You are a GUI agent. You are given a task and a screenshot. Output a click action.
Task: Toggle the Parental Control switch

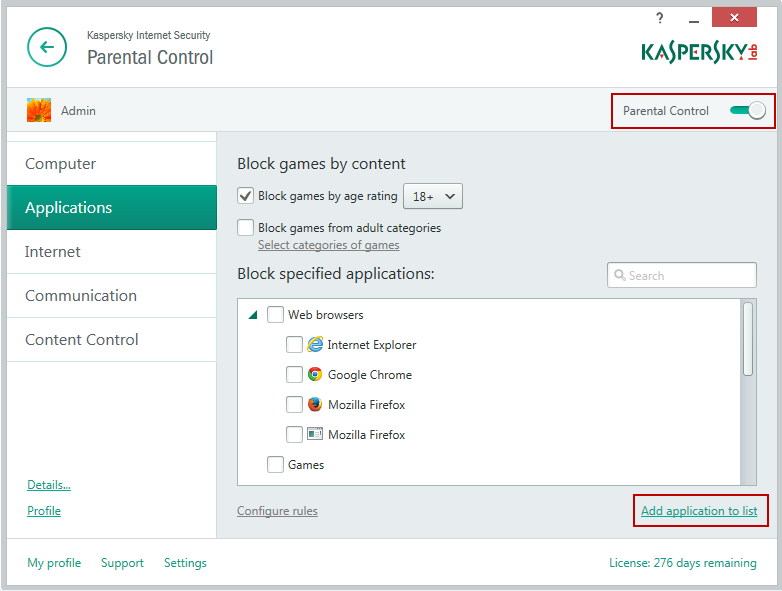[x=747, y=110]
